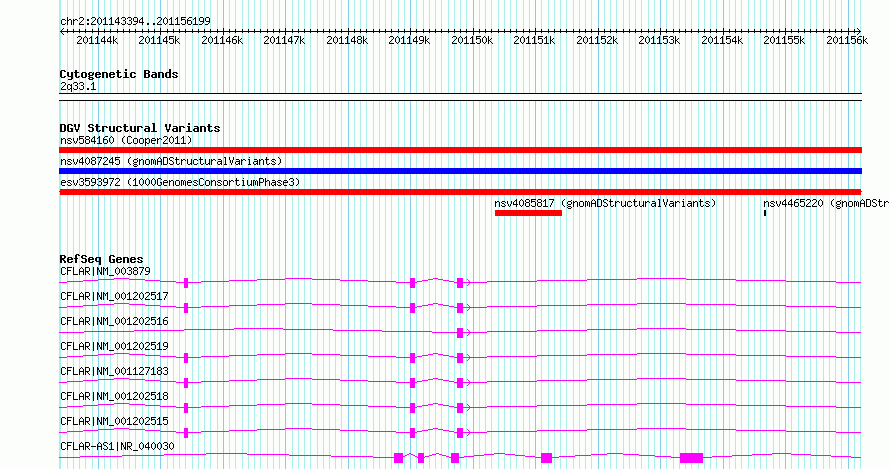Click the leftmost exon of NM_001202515 track
The width and height of the screenshot is (890, 469).
click(x=186, y=433)
